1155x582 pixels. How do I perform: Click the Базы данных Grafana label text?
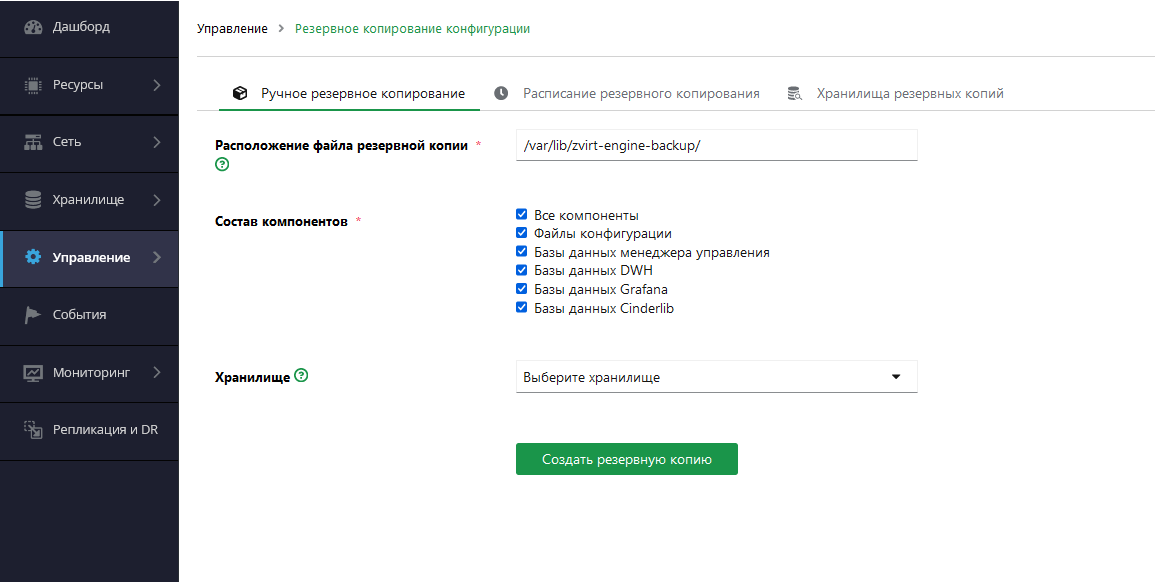pos(601,290)
